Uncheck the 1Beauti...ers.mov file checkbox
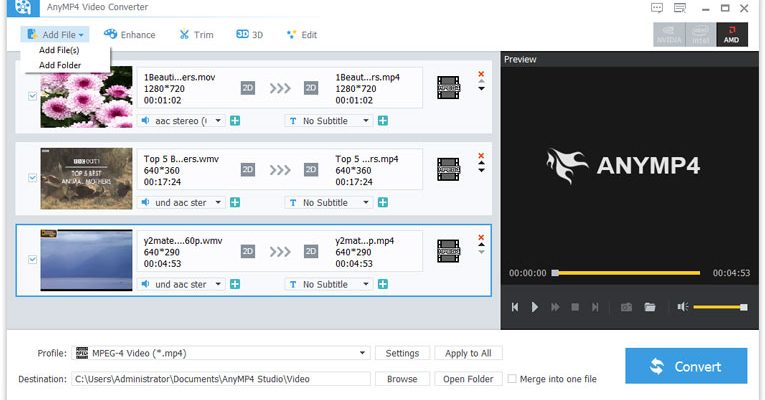This screenshot has height=400, width=765. pos(32,96)
